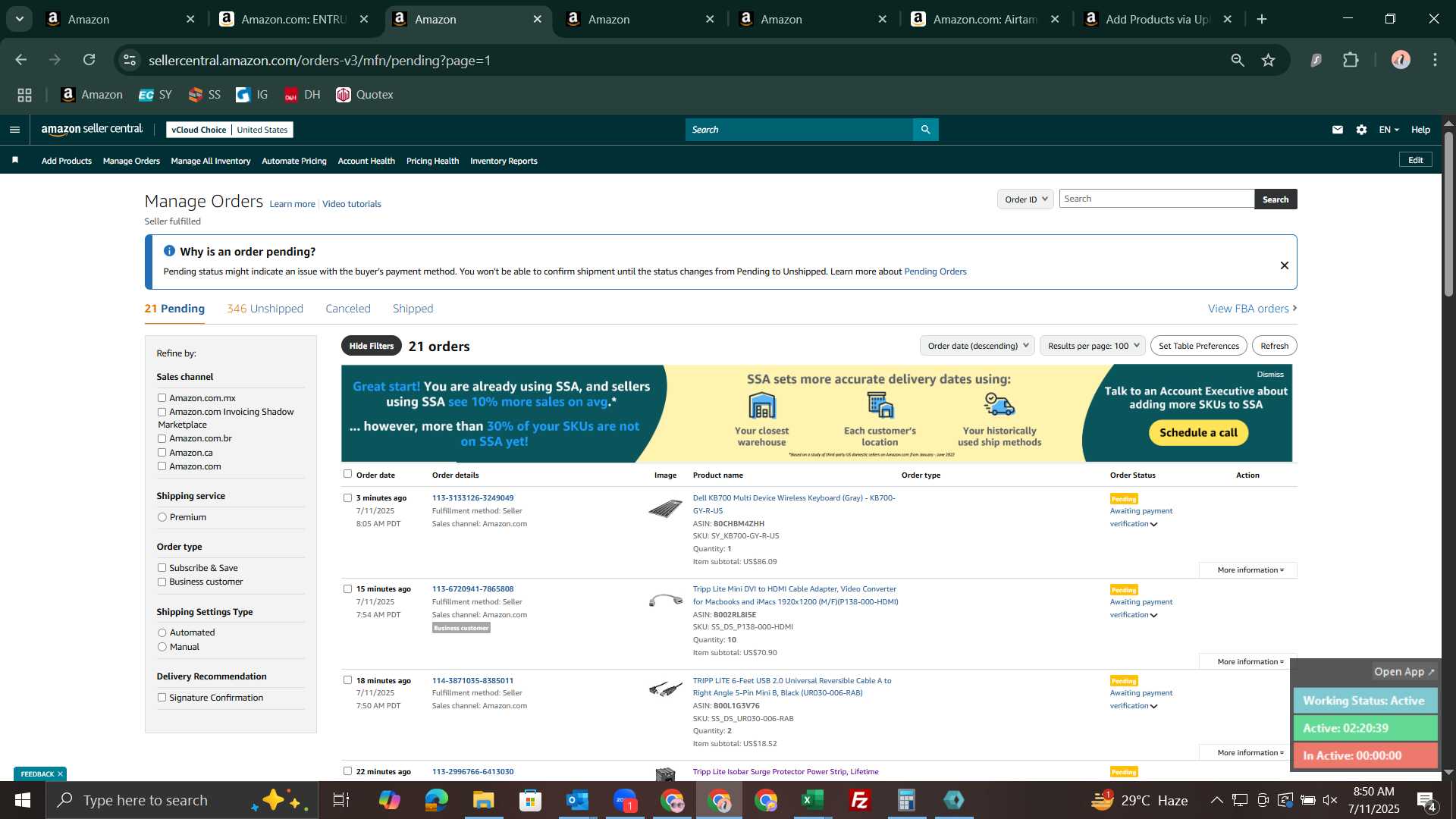Open the Seller Central hamburger menu
The width and height of the screenshot is (1456, 819).
point(14,130)
